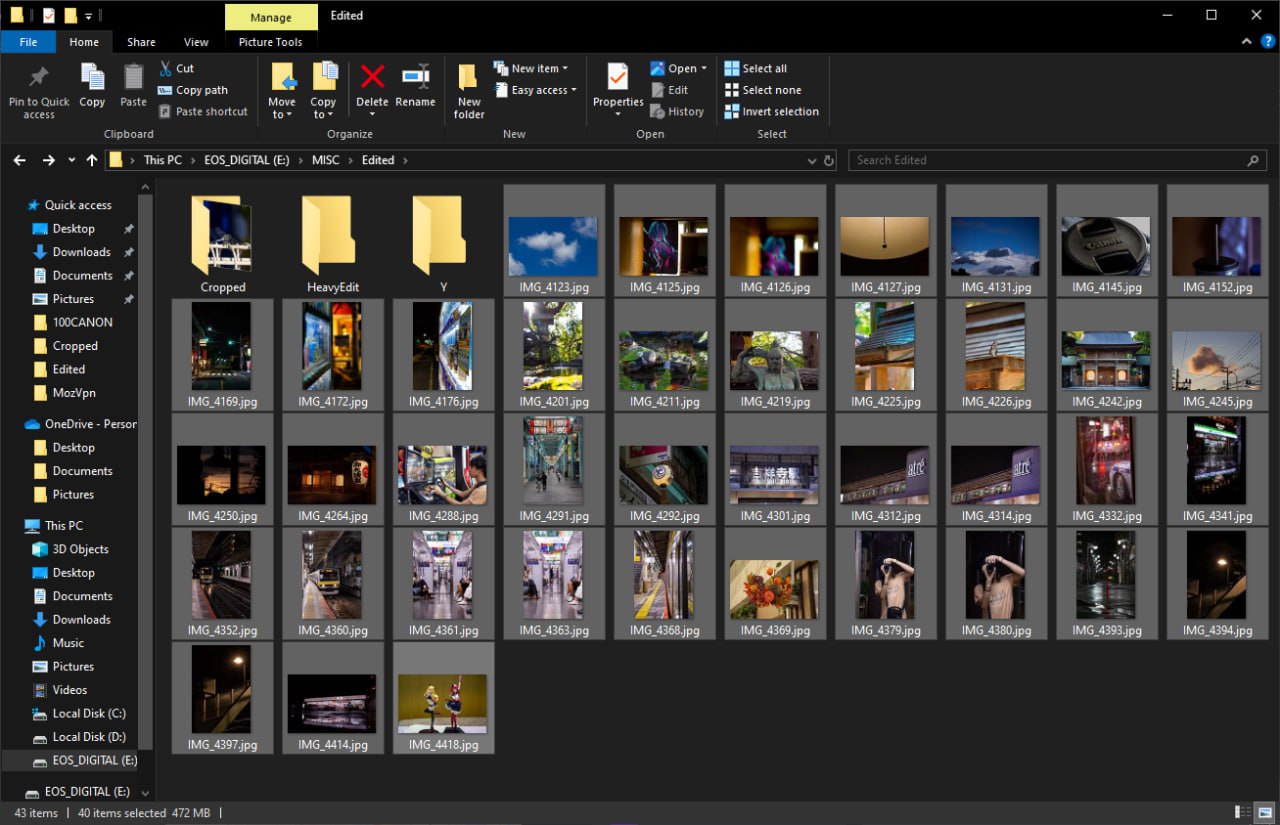The width and height of the screenshot is (1280, 825).
Task: Click the Properties icon with red checkmark
Action: tap(618, 78)
